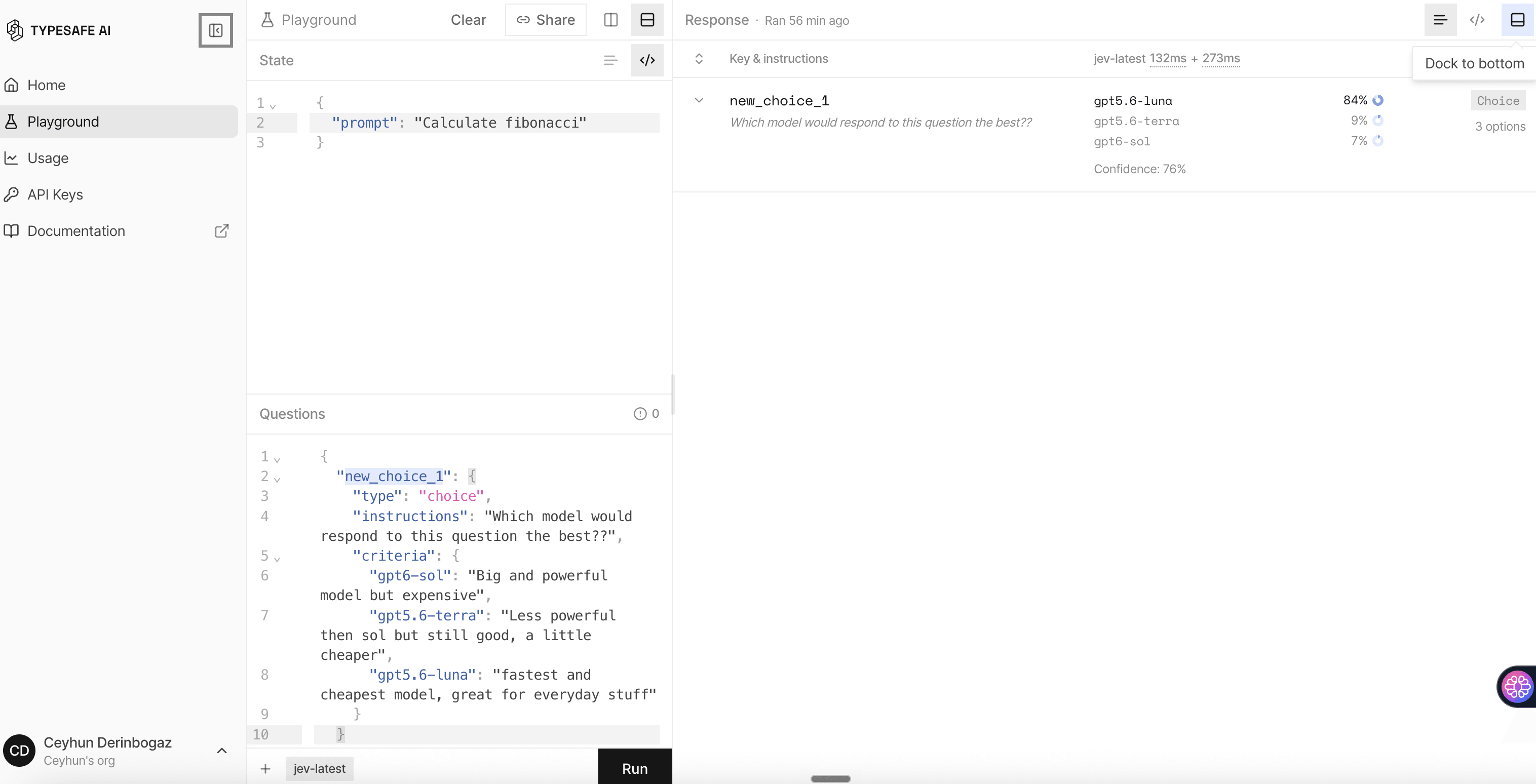Click into the prompt line of State editor

[x=484, y=123]
